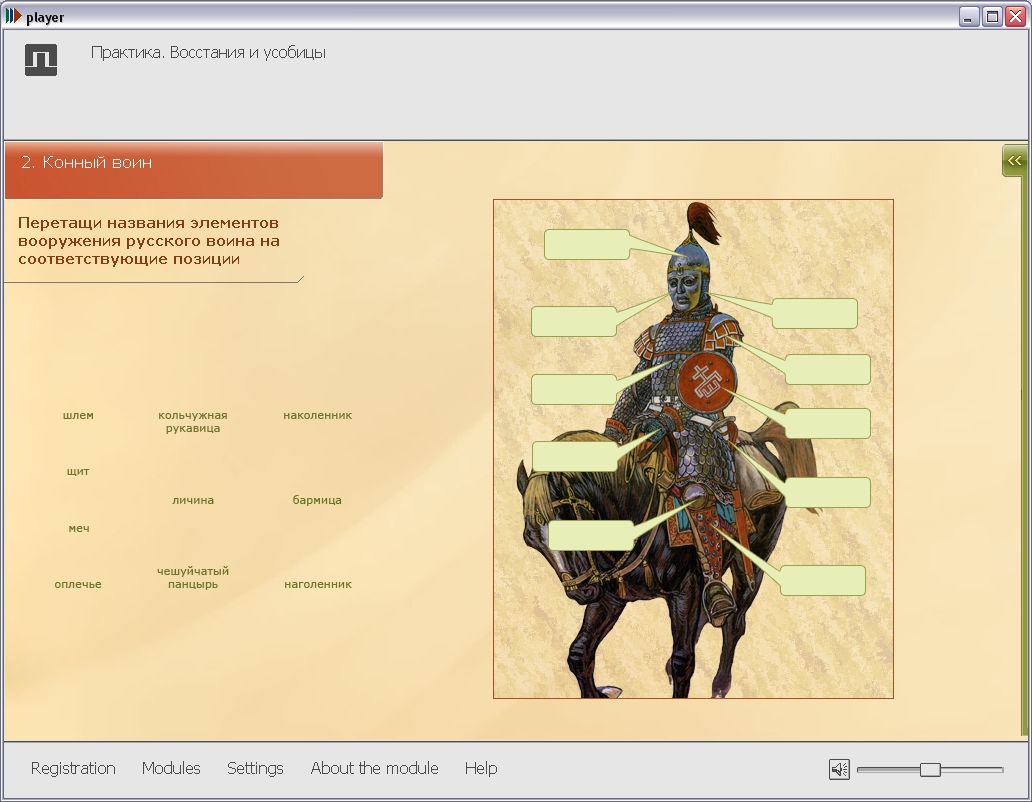
Task: Click the right label box pointing to round shield
Action: pos(828,423)
